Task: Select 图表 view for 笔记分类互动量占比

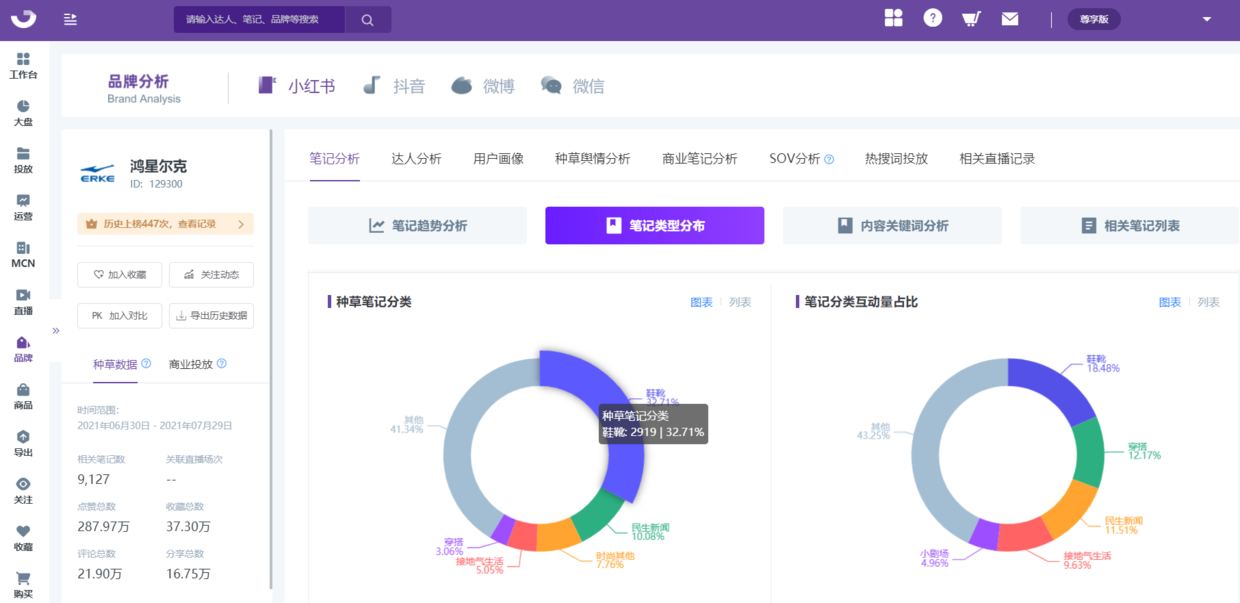Action: click(x=1169, y=302)
